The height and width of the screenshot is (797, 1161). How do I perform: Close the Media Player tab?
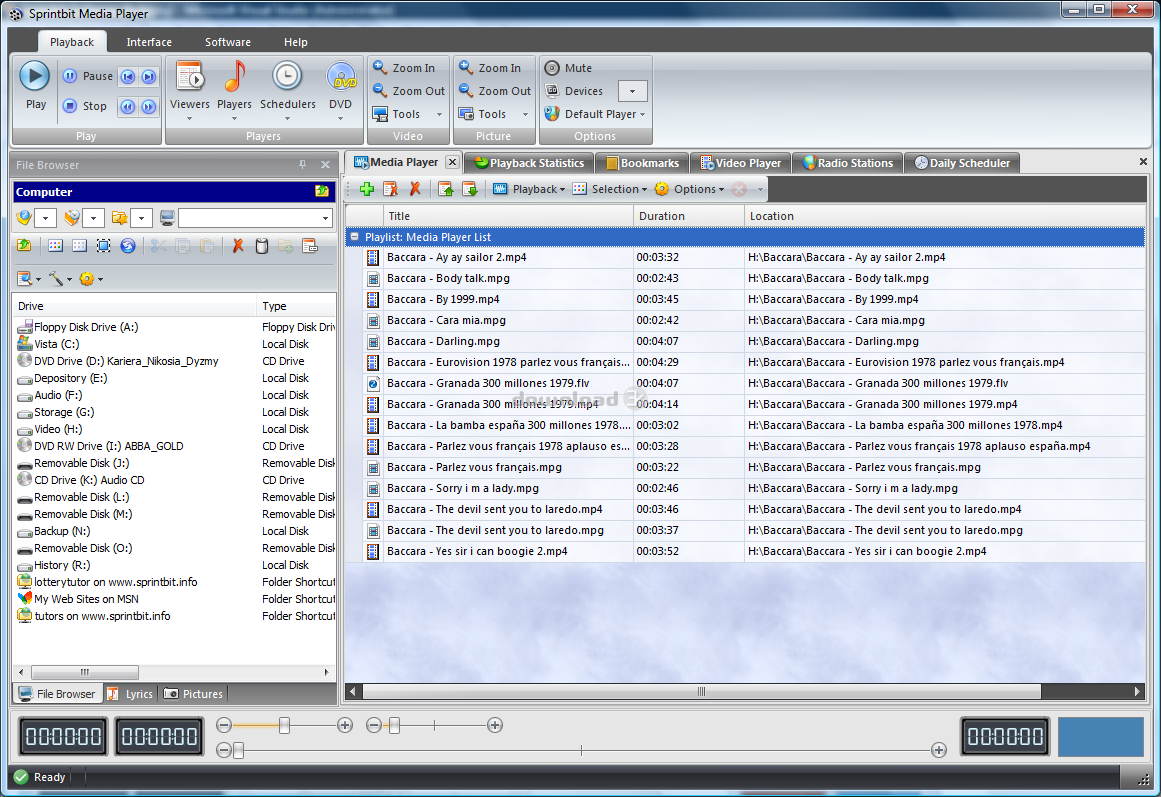tap(452, 162)
